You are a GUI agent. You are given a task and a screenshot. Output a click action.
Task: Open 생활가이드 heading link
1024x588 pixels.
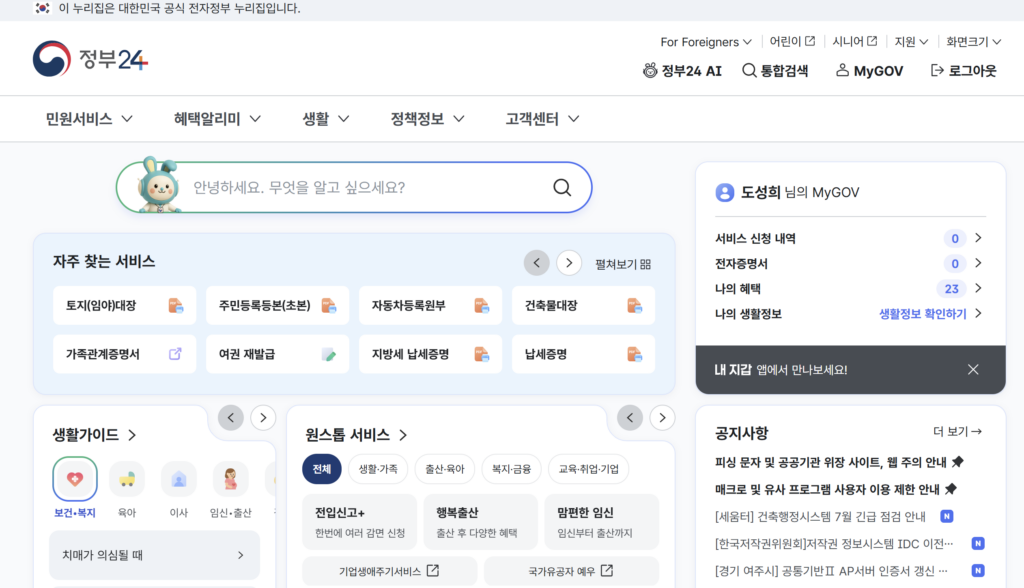[95, 435]
